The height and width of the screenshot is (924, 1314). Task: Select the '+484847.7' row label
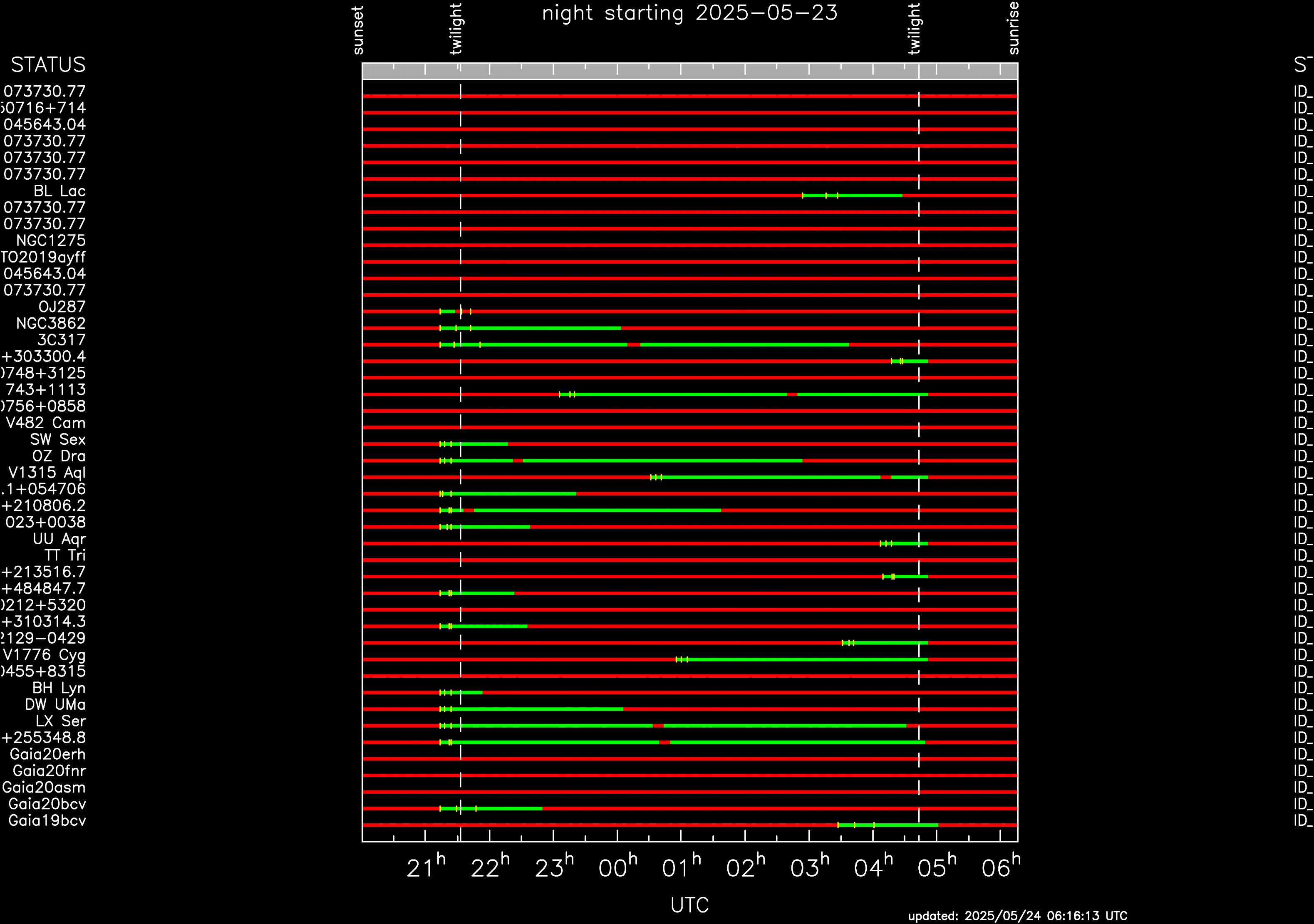(x=44, y=589)
